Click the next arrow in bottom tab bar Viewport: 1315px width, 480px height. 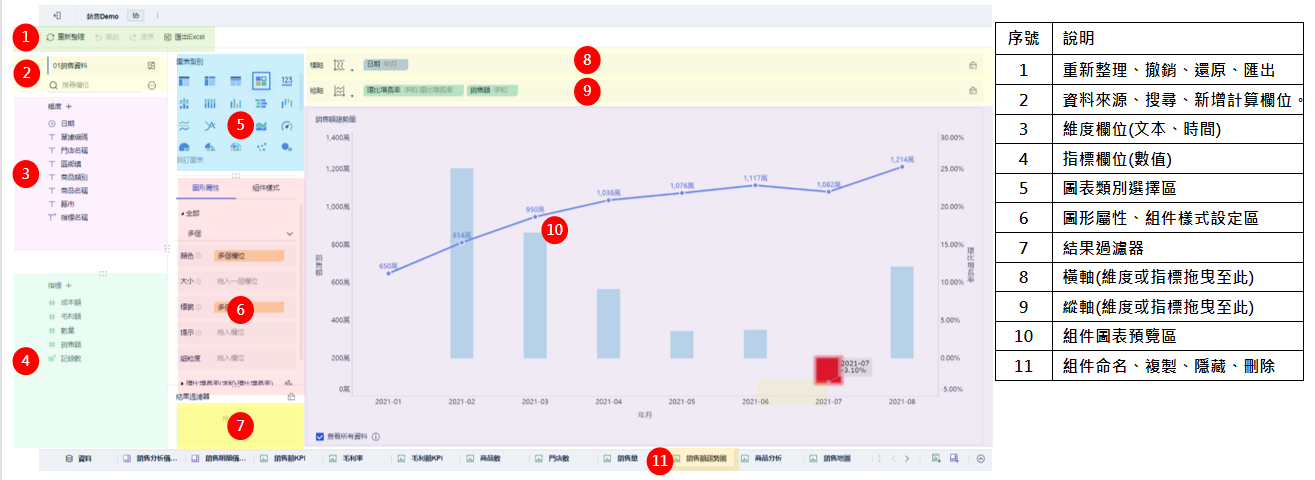click(906, 459)
